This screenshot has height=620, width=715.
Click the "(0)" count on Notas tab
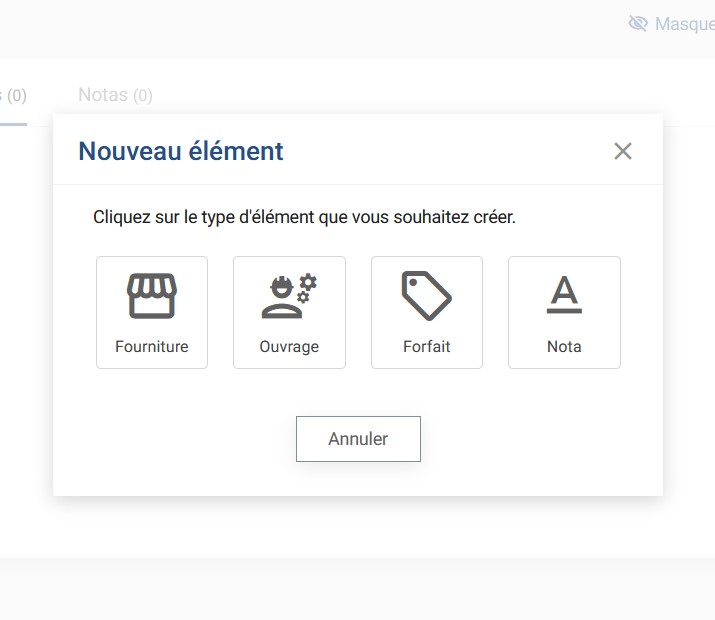(x=143, y=96)
